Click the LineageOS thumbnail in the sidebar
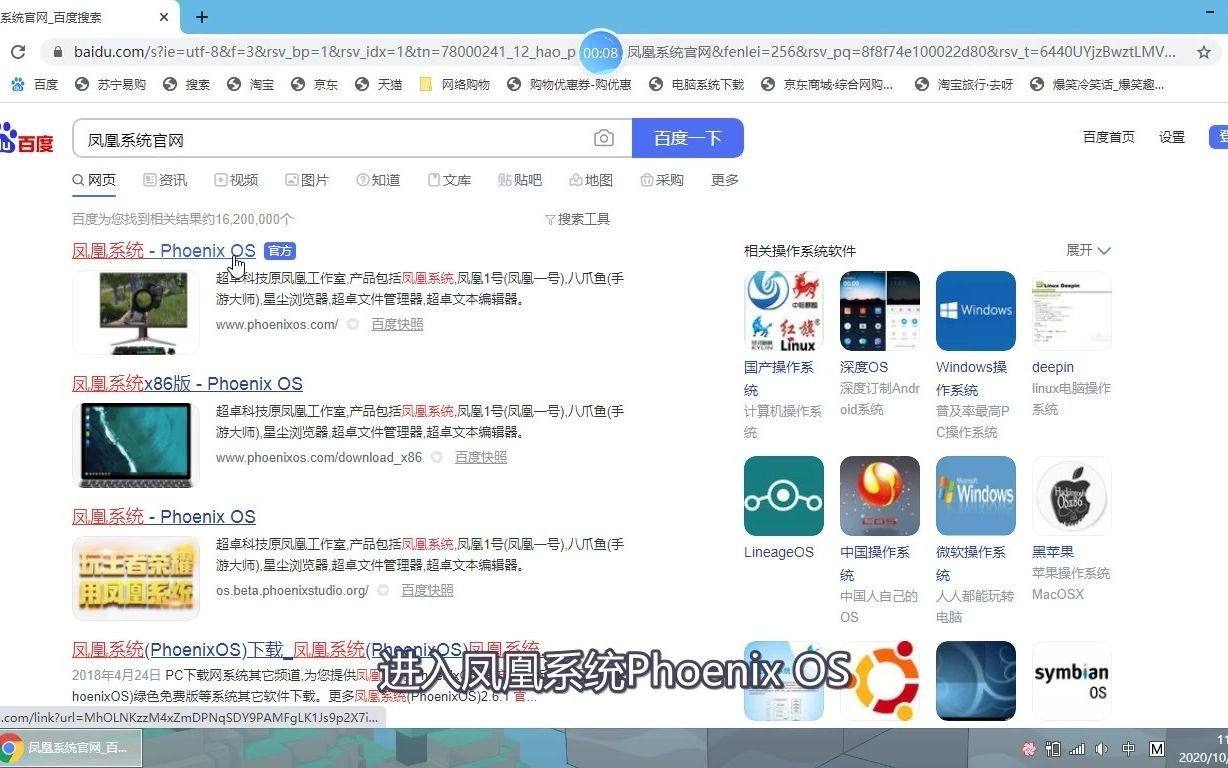 (x=783, y=495)
